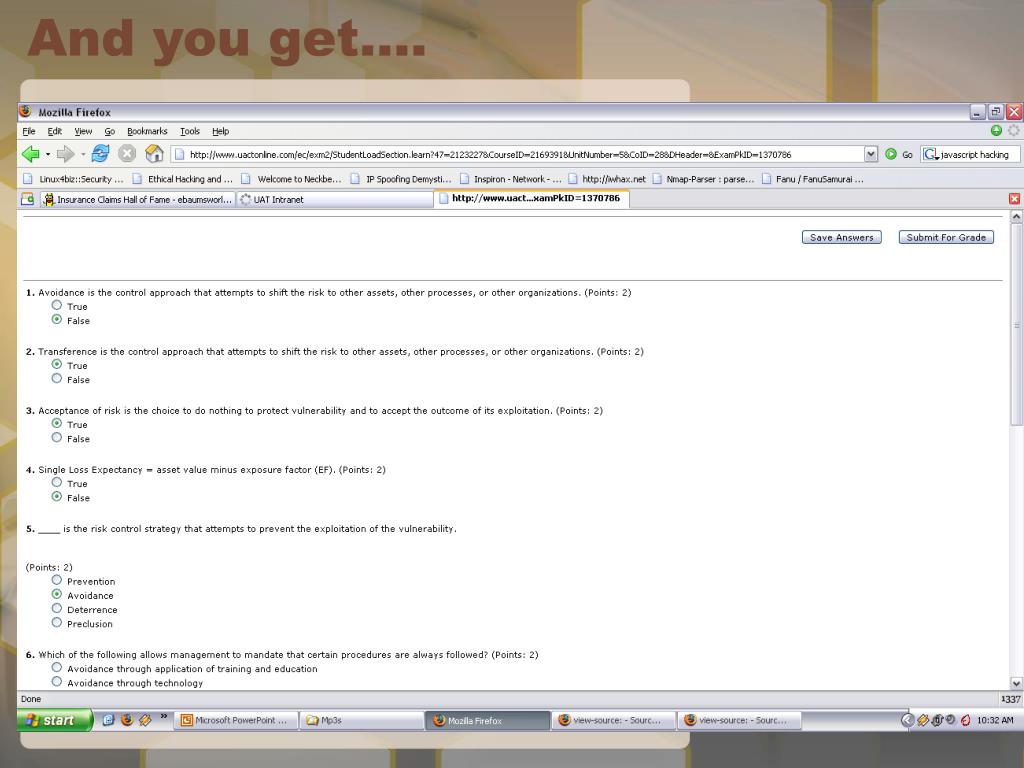
Task: Open the Welcome to Neckbe... bookmark
Action: [x=291, y=179]
